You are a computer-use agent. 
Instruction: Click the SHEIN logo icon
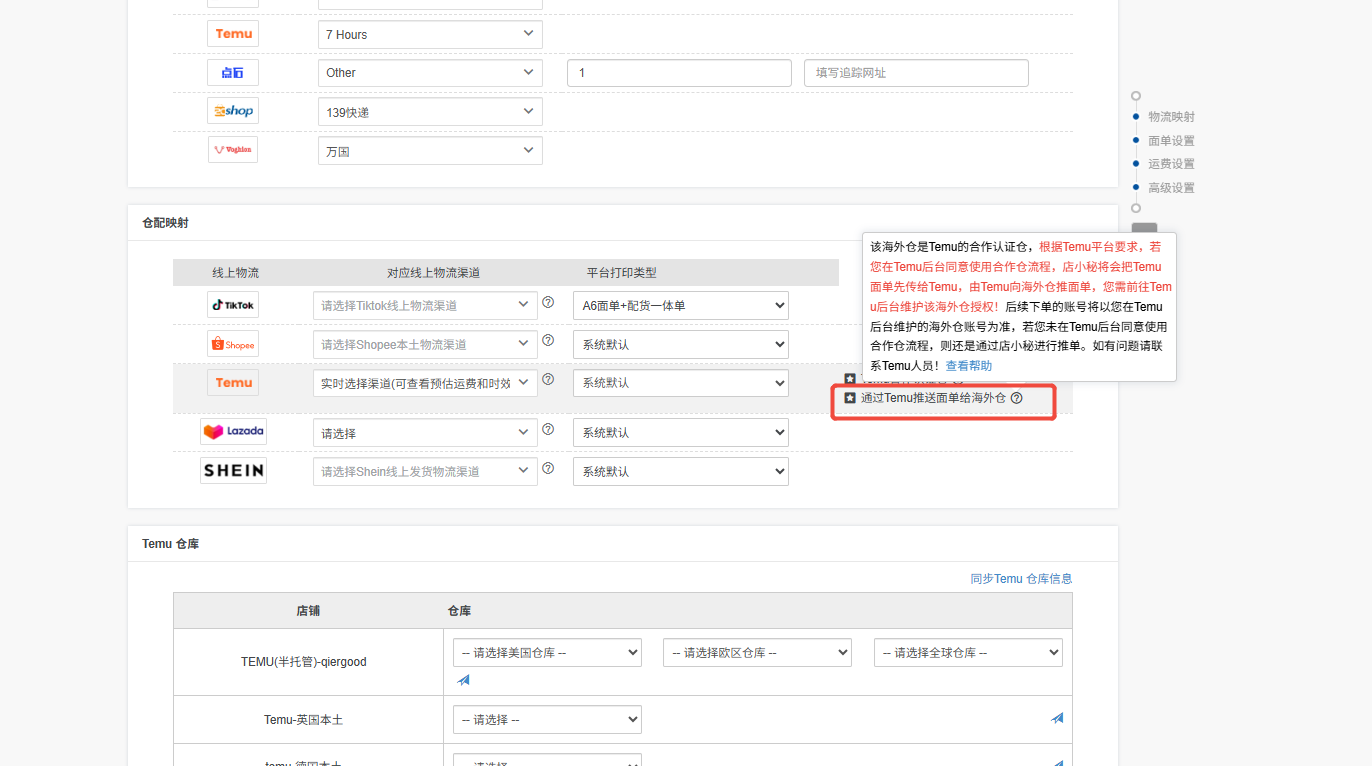click(x=233, y=470)
